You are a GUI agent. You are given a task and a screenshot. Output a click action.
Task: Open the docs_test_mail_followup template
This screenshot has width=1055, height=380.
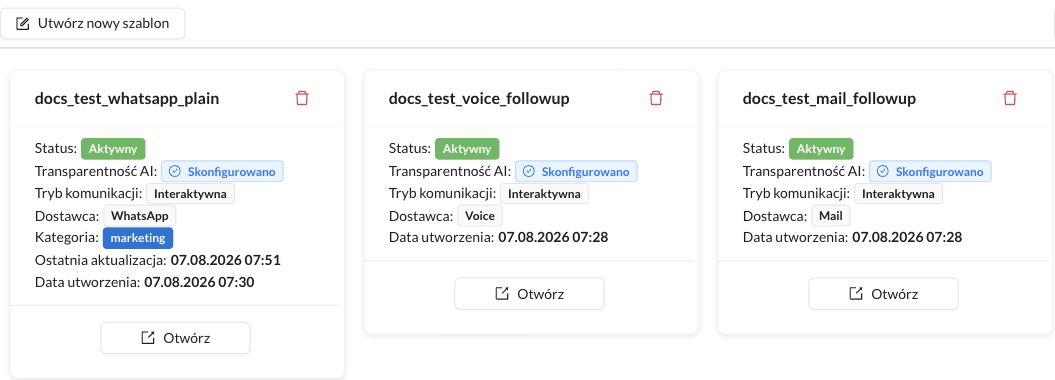pyautogui.click(x=883, y=294)
